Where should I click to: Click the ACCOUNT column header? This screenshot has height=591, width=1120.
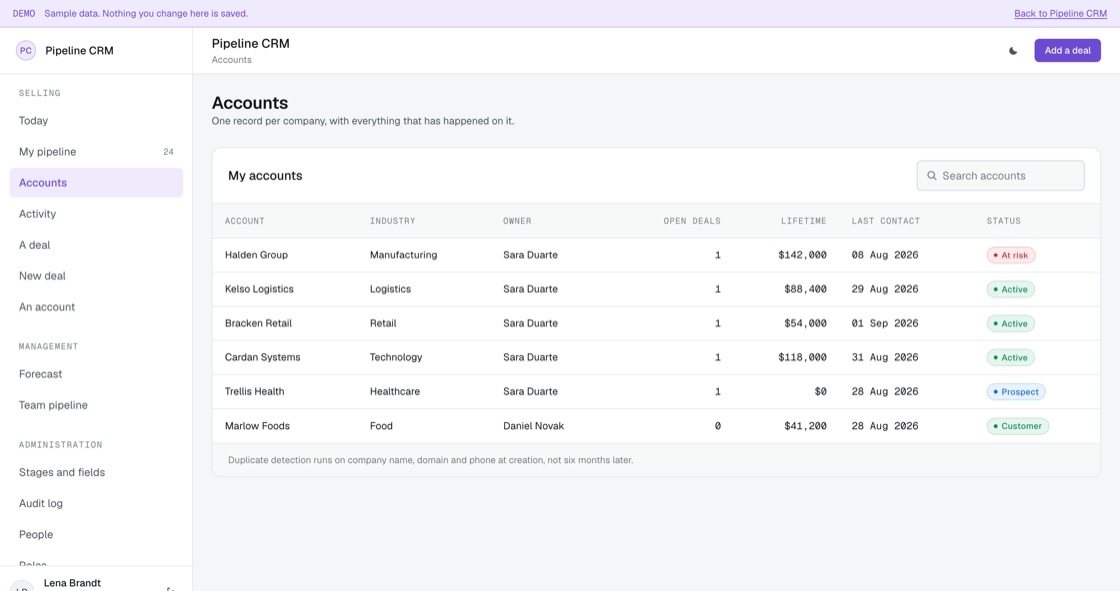(244, 221)
